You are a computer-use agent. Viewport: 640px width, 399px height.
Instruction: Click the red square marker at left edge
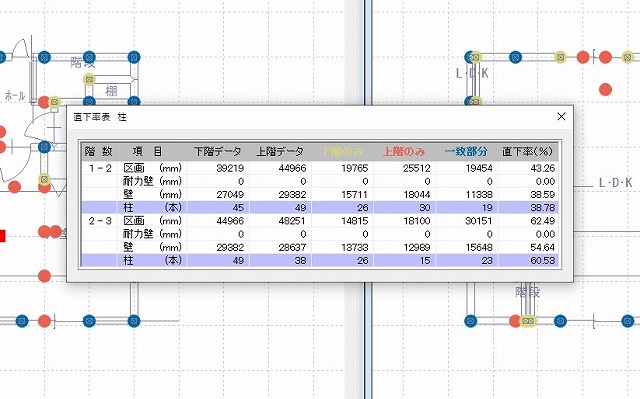click(x=2, y=236)
